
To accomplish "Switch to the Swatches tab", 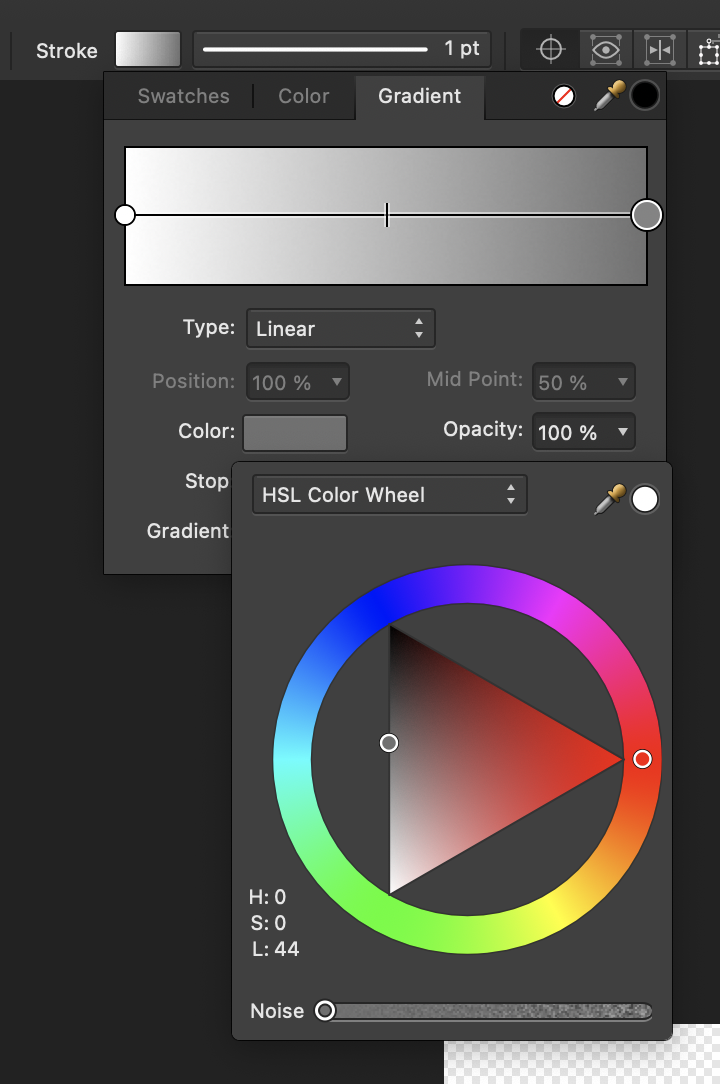I will (183, 96).
